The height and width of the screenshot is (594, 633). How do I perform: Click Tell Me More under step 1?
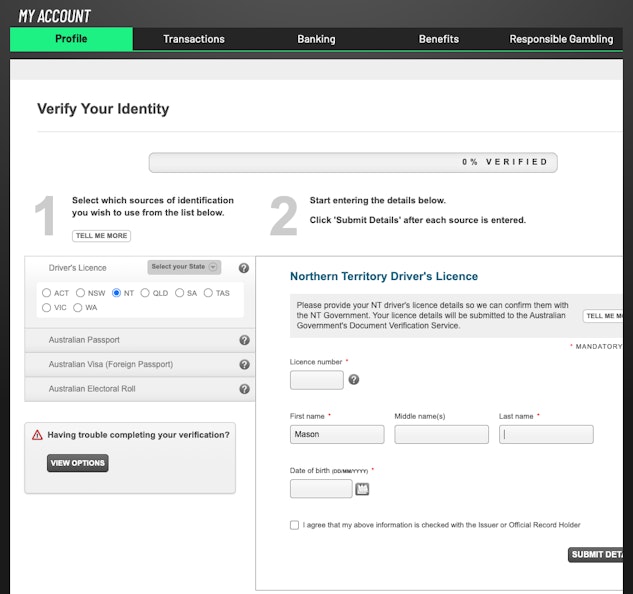[101, 236]
